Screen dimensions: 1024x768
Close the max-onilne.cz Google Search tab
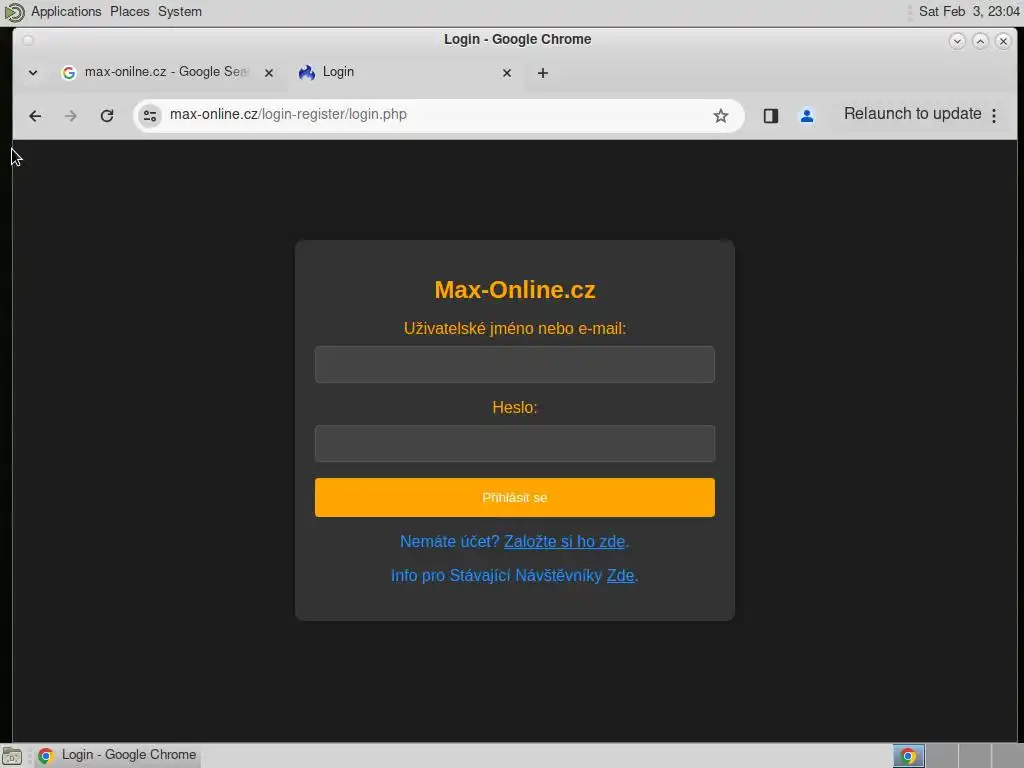(268, 73)
